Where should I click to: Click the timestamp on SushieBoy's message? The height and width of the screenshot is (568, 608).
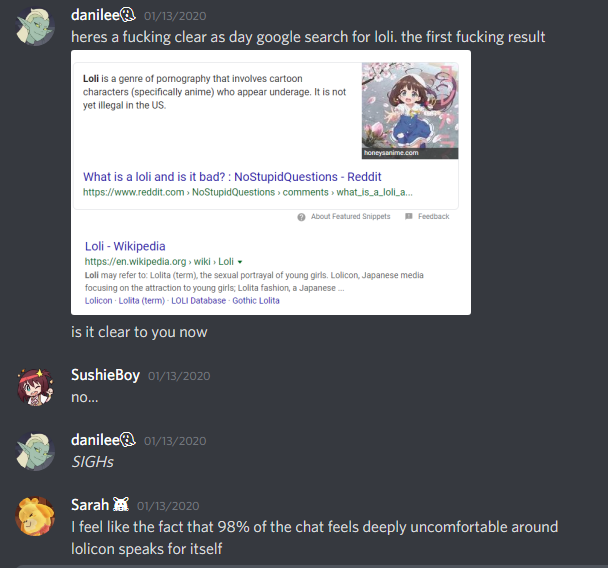(179, 376)
